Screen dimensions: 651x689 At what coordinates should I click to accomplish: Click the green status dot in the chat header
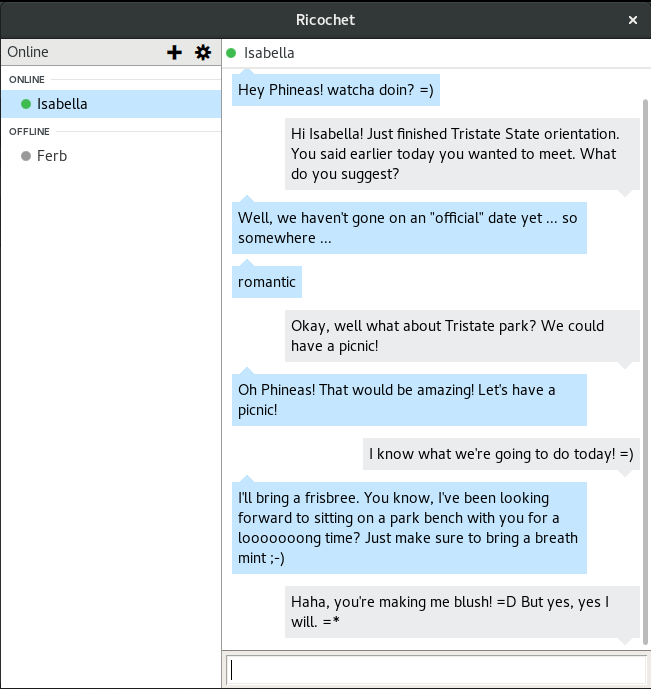pyautogui.click(x=231, y=53)
